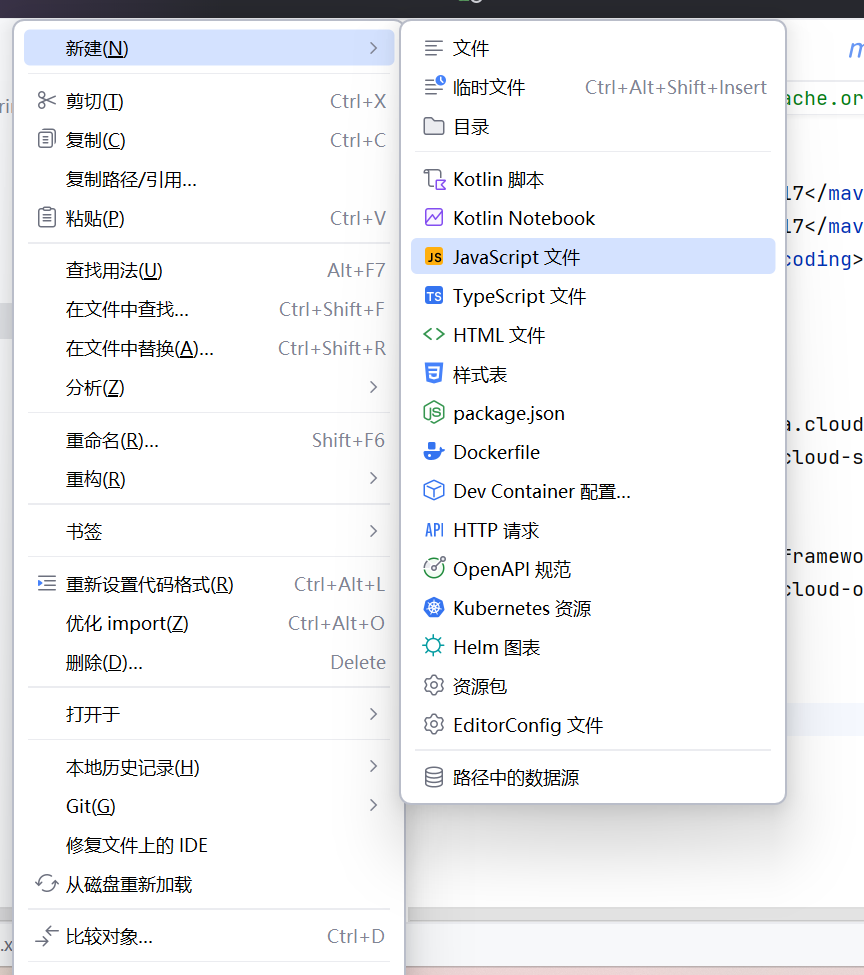
Task: Click the yellow JS file icon
Action: (x=434, y=257)
